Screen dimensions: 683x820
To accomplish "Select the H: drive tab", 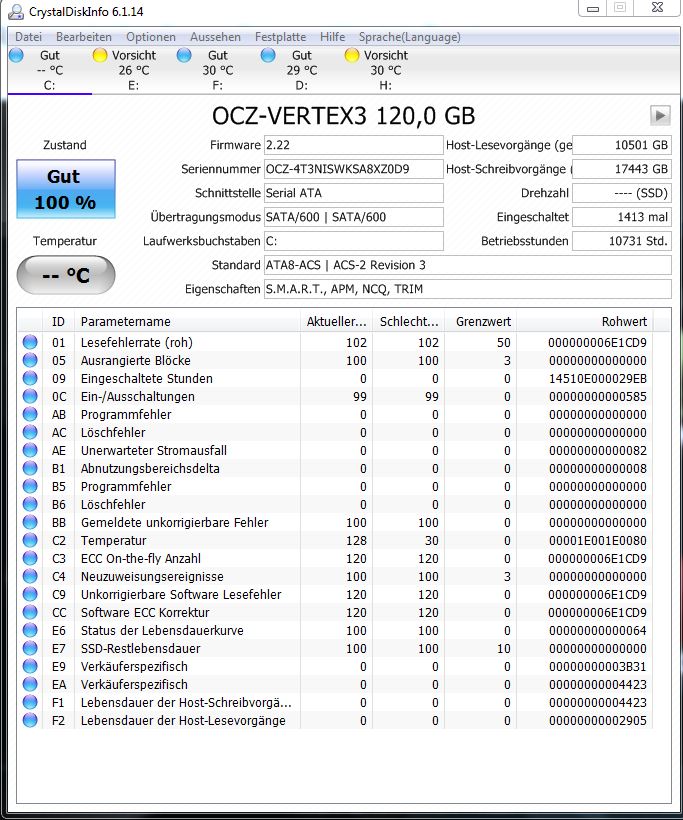I will pos(385,70).
